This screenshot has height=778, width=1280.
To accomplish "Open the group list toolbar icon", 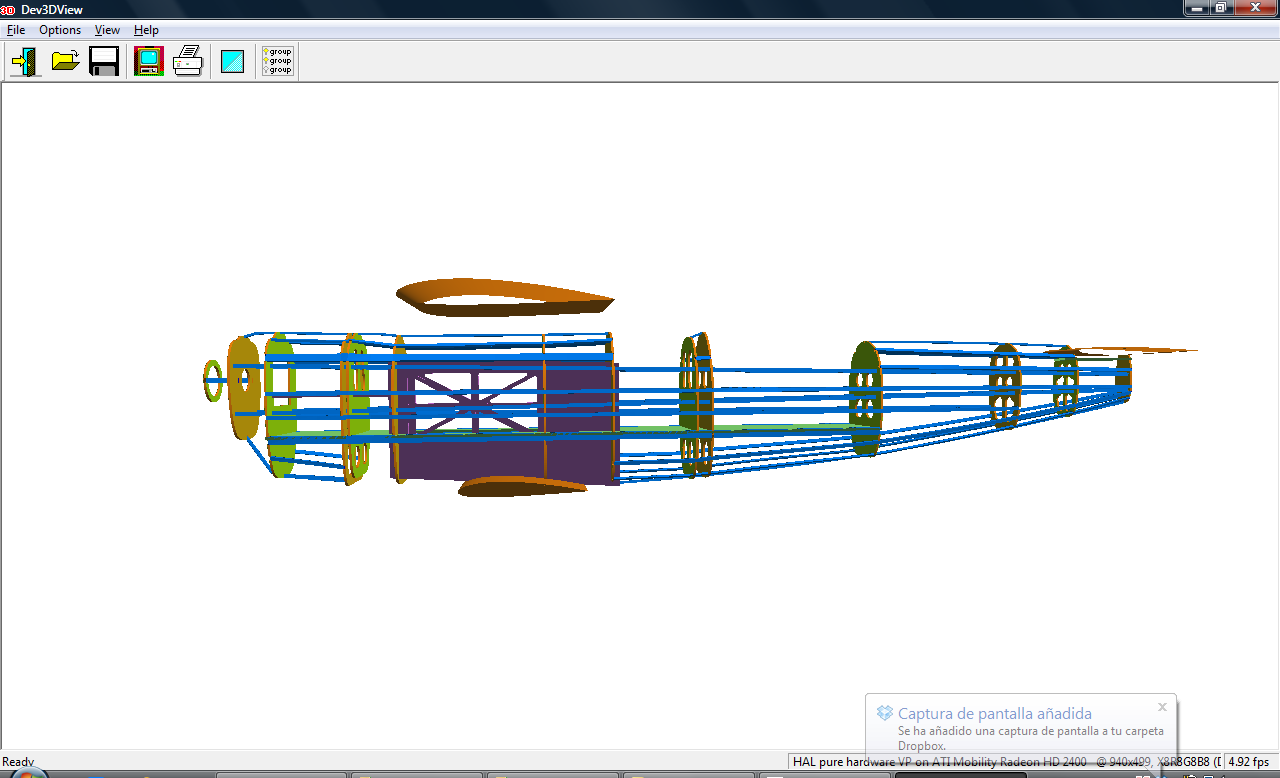I will click(277, 62).
